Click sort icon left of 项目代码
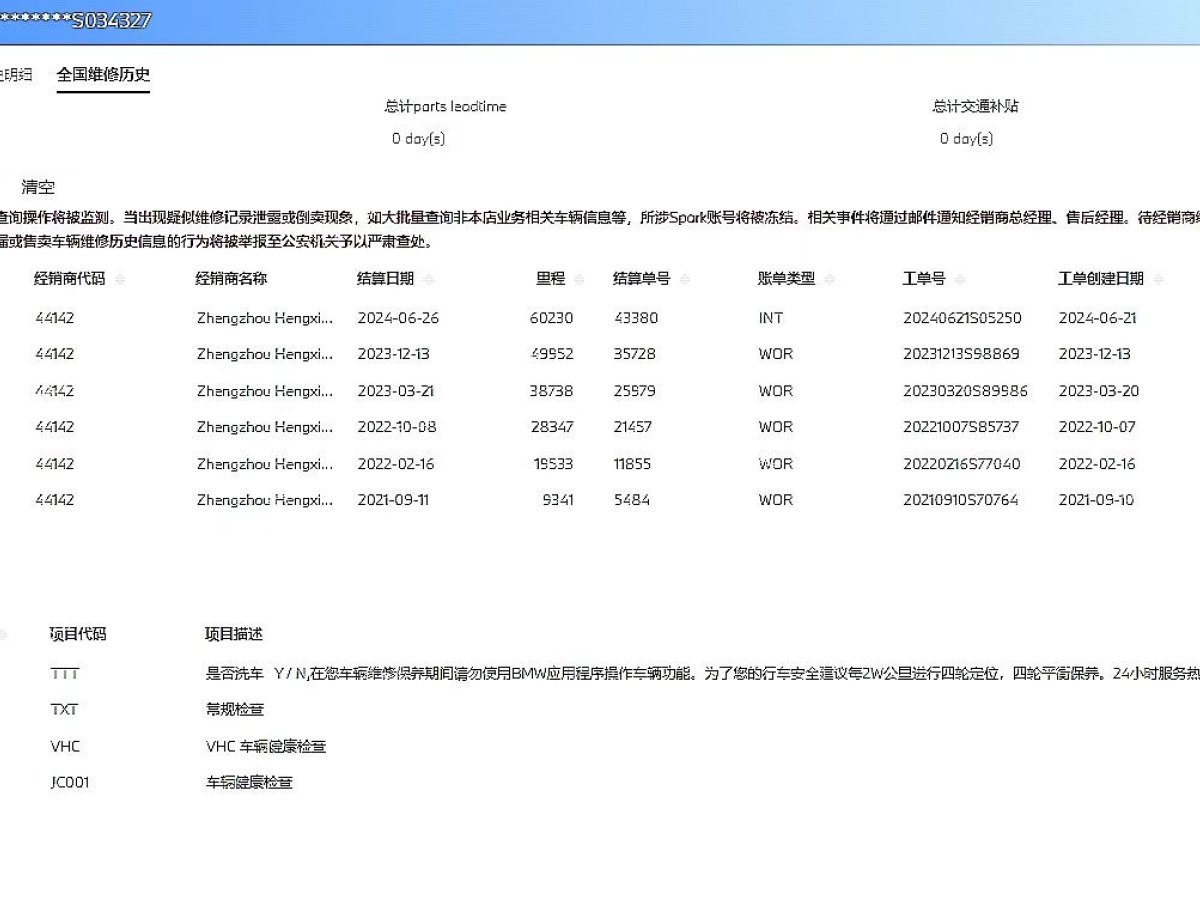1200x900 pixels. (x=3, y=635)
